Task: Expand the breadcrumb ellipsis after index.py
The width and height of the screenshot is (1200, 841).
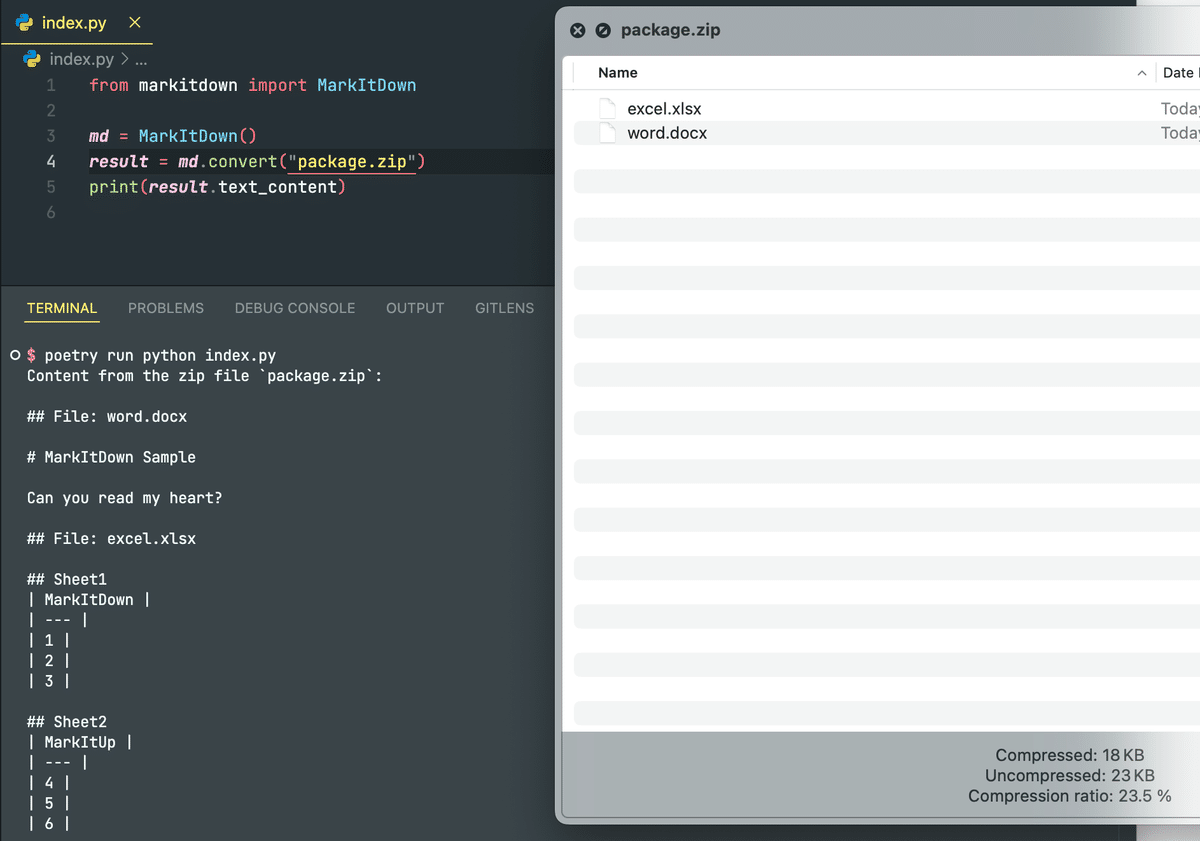Action: pos(141,59)
